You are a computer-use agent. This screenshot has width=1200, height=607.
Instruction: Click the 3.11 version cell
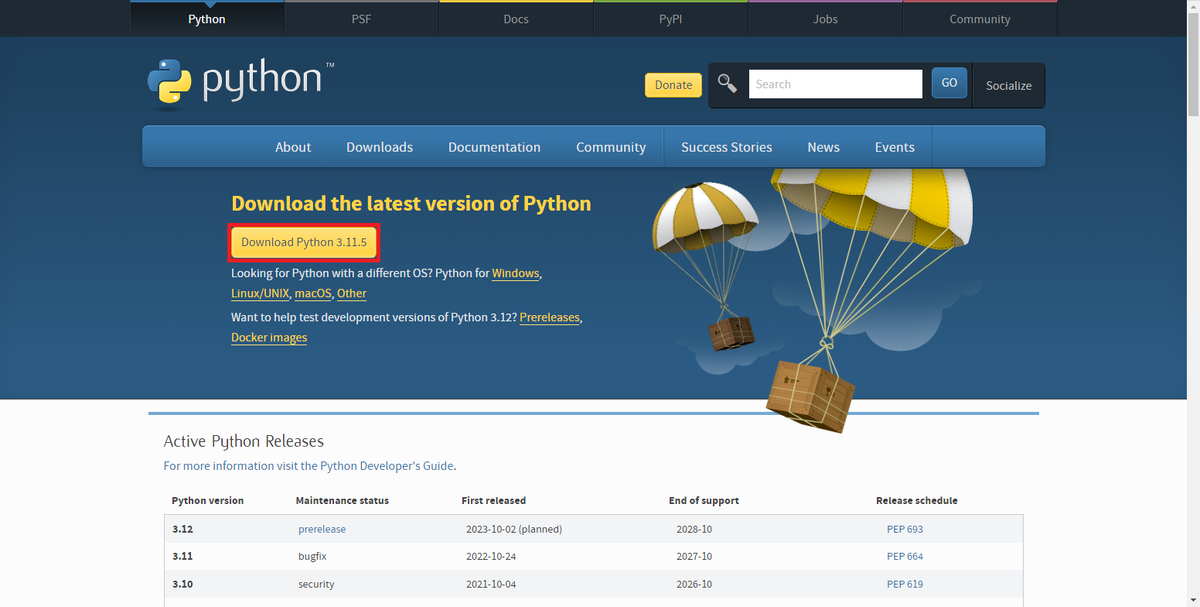[183, 556]
